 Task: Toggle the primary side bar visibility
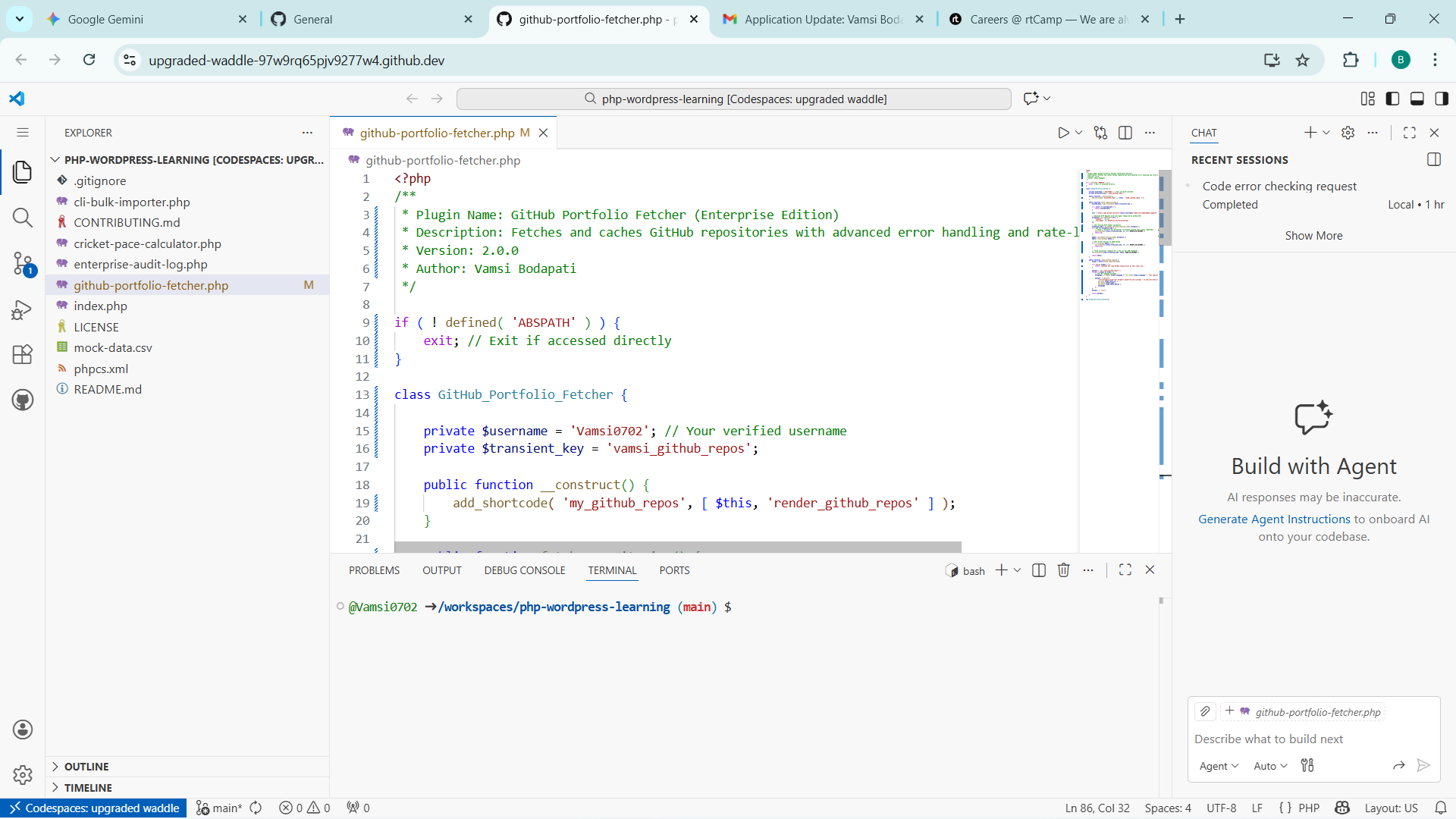tap(1392, 99)
